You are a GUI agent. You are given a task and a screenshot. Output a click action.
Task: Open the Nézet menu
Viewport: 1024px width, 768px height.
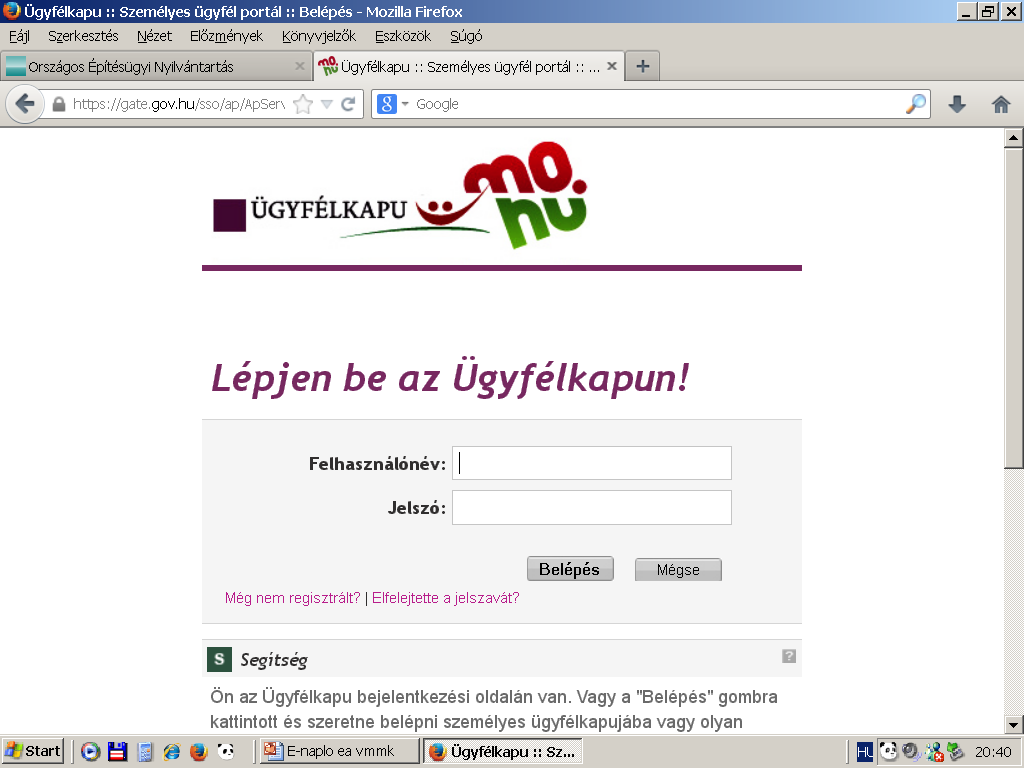tap(154, 36)
